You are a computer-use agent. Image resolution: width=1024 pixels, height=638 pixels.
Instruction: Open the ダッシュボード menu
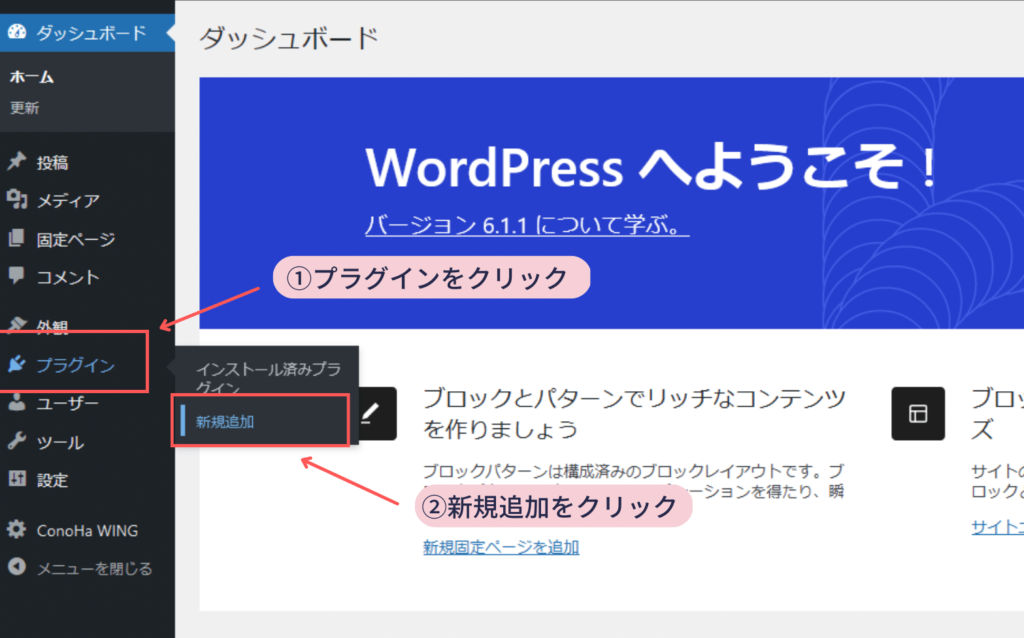(x=88, y=32)
